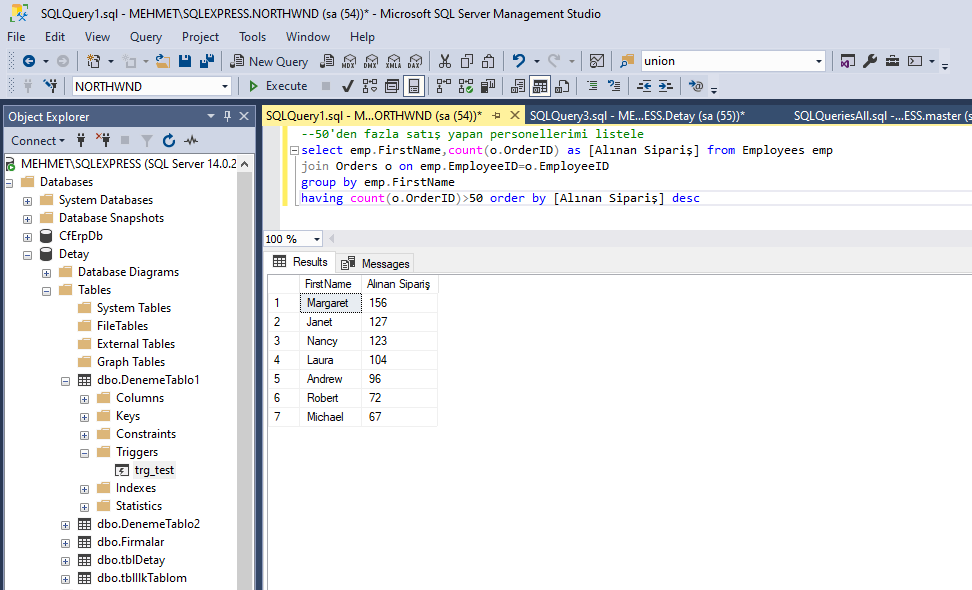Expand the dbo.Firmalar table node

65,541
